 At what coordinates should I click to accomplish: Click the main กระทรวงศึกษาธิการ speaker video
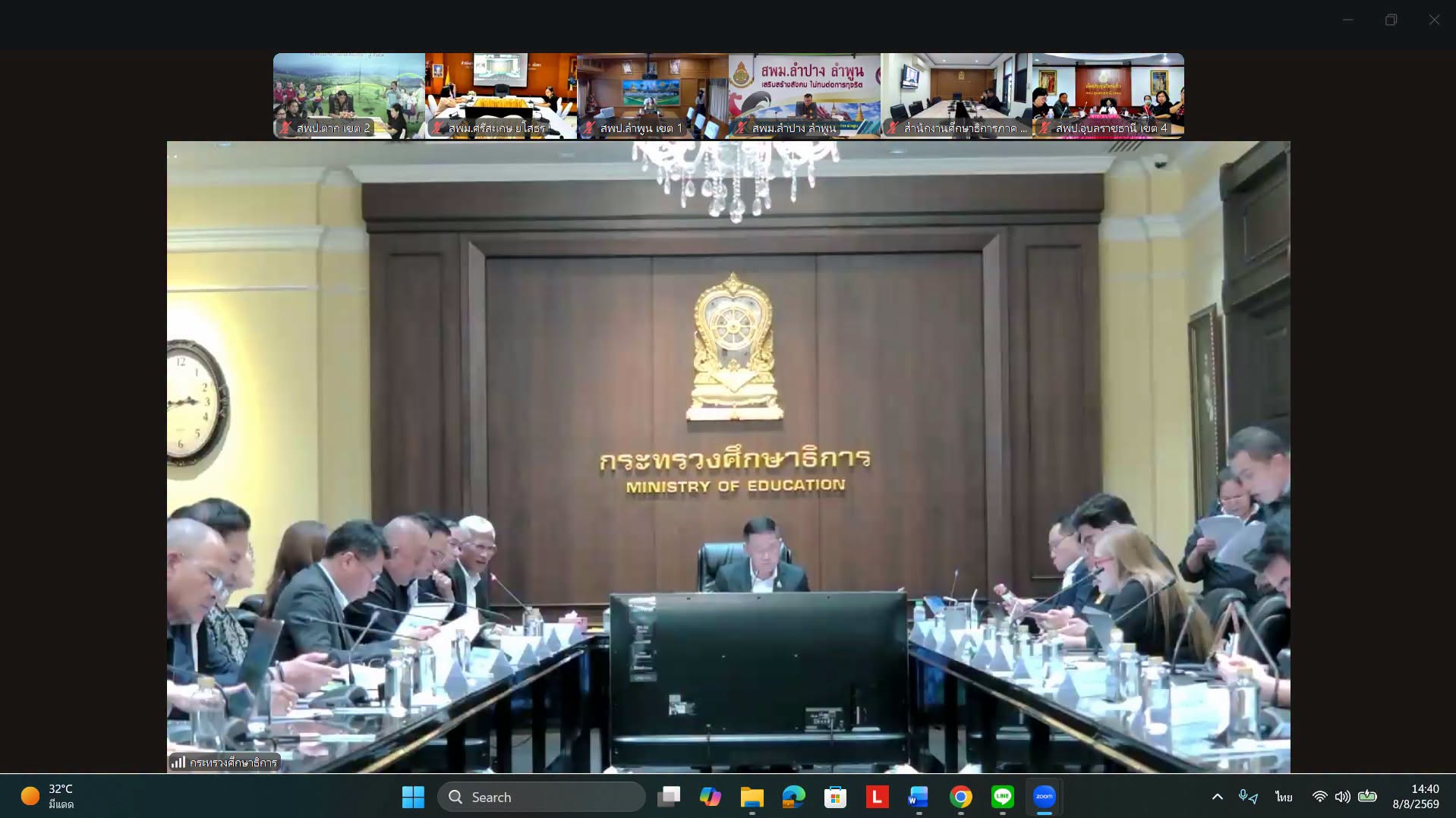pyautogui.click(x=729, y=457)
